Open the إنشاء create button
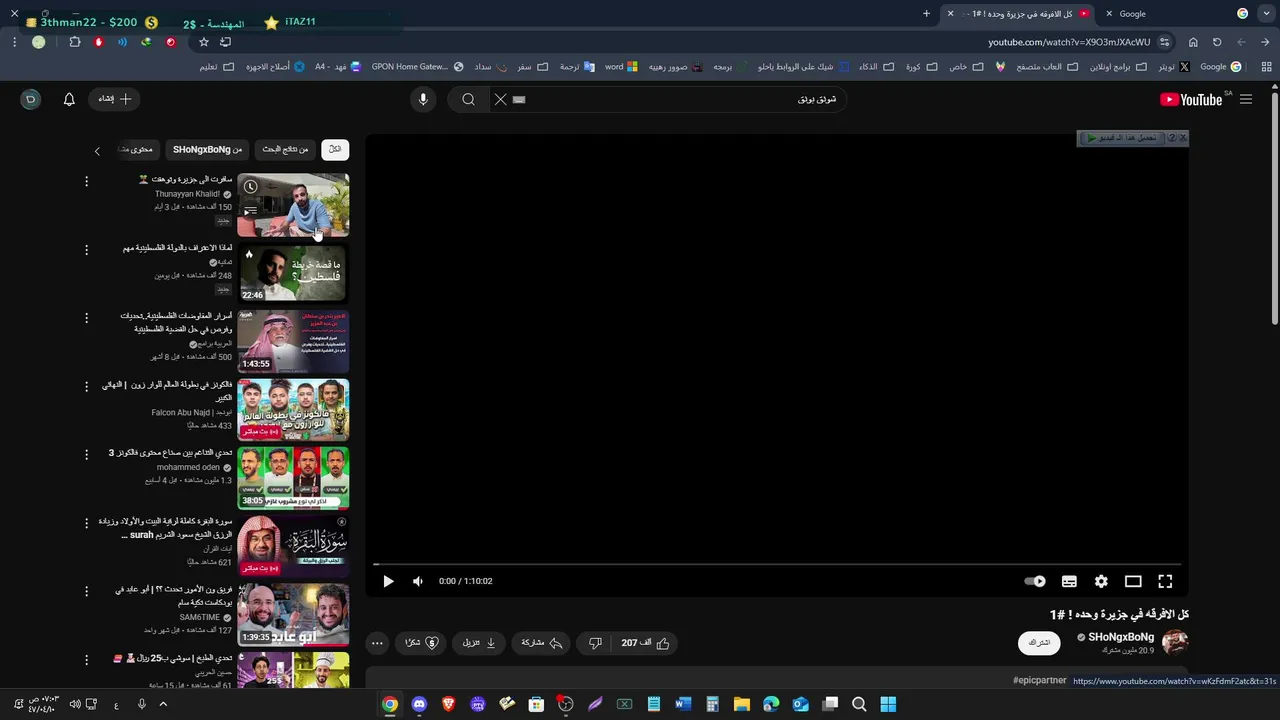Viewport: 1280px width, 720px height. [x=114, y=99]
